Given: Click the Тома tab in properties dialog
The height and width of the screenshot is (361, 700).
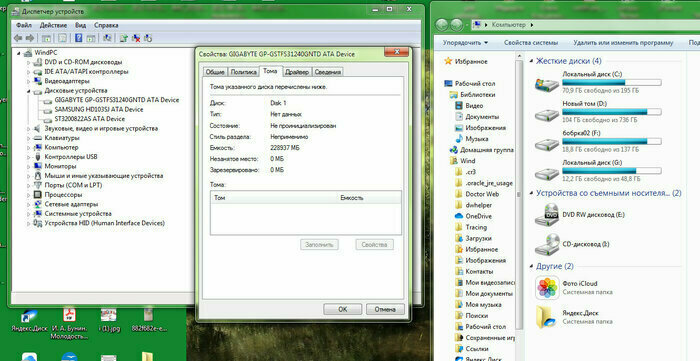Looking at the screenshot, I should [270, 71].
